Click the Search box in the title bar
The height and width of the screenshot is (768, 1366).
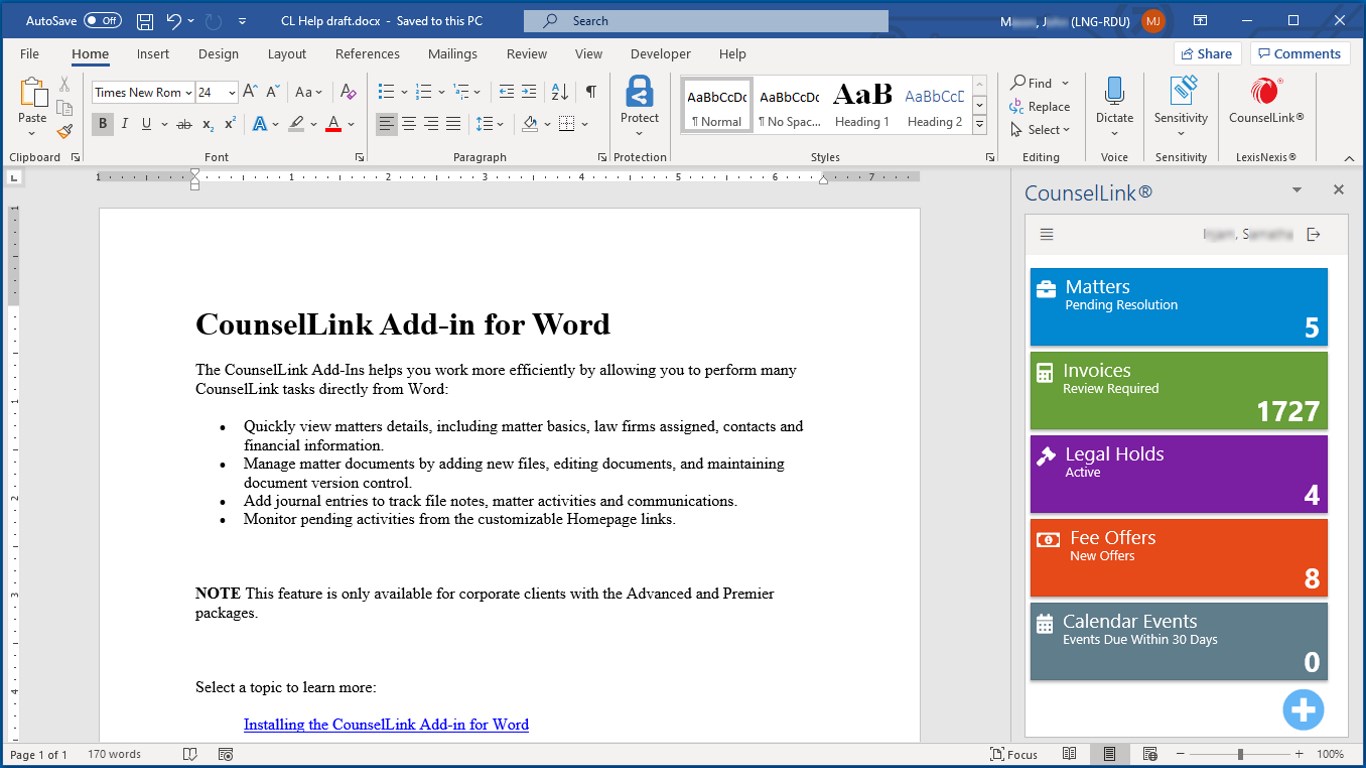pos(706,21)
